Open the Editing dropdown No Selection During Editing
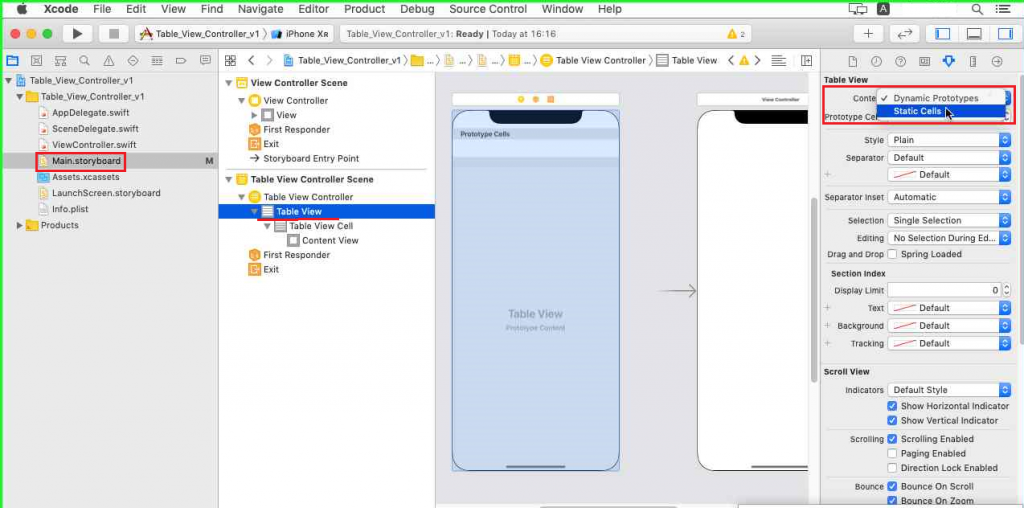Viewport: 1024px width, 508px height. pyautogui.click(x=949, y=238)
